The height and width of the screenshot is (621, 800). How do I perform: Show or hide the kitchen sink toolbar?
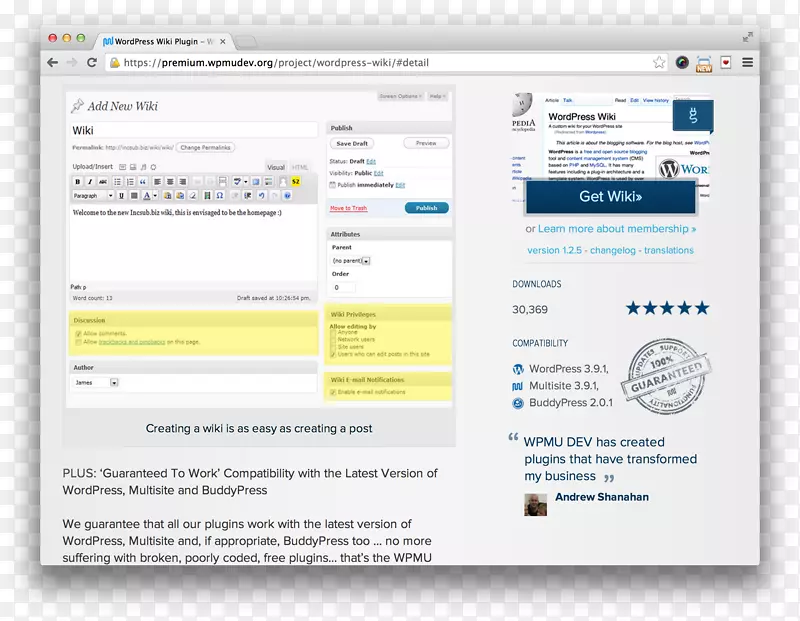pos(268,182)
